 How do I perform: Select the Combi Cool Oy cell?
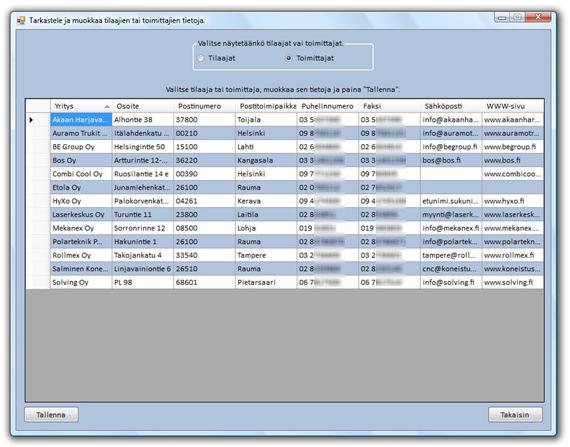click(81, 174)
